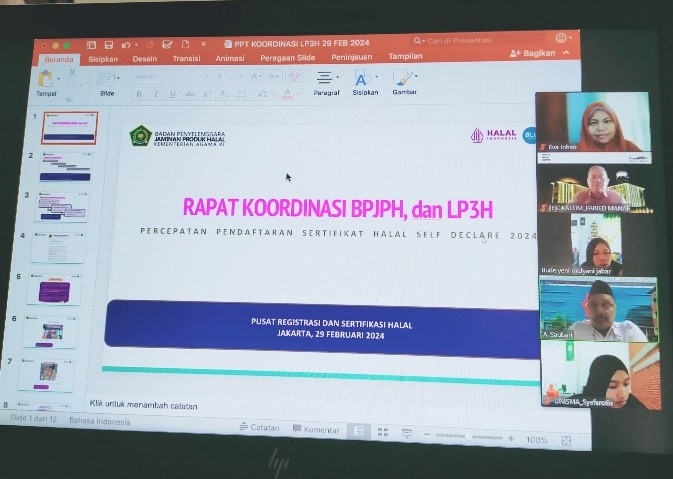Click the font color A swatch

(x=287, y=94)
